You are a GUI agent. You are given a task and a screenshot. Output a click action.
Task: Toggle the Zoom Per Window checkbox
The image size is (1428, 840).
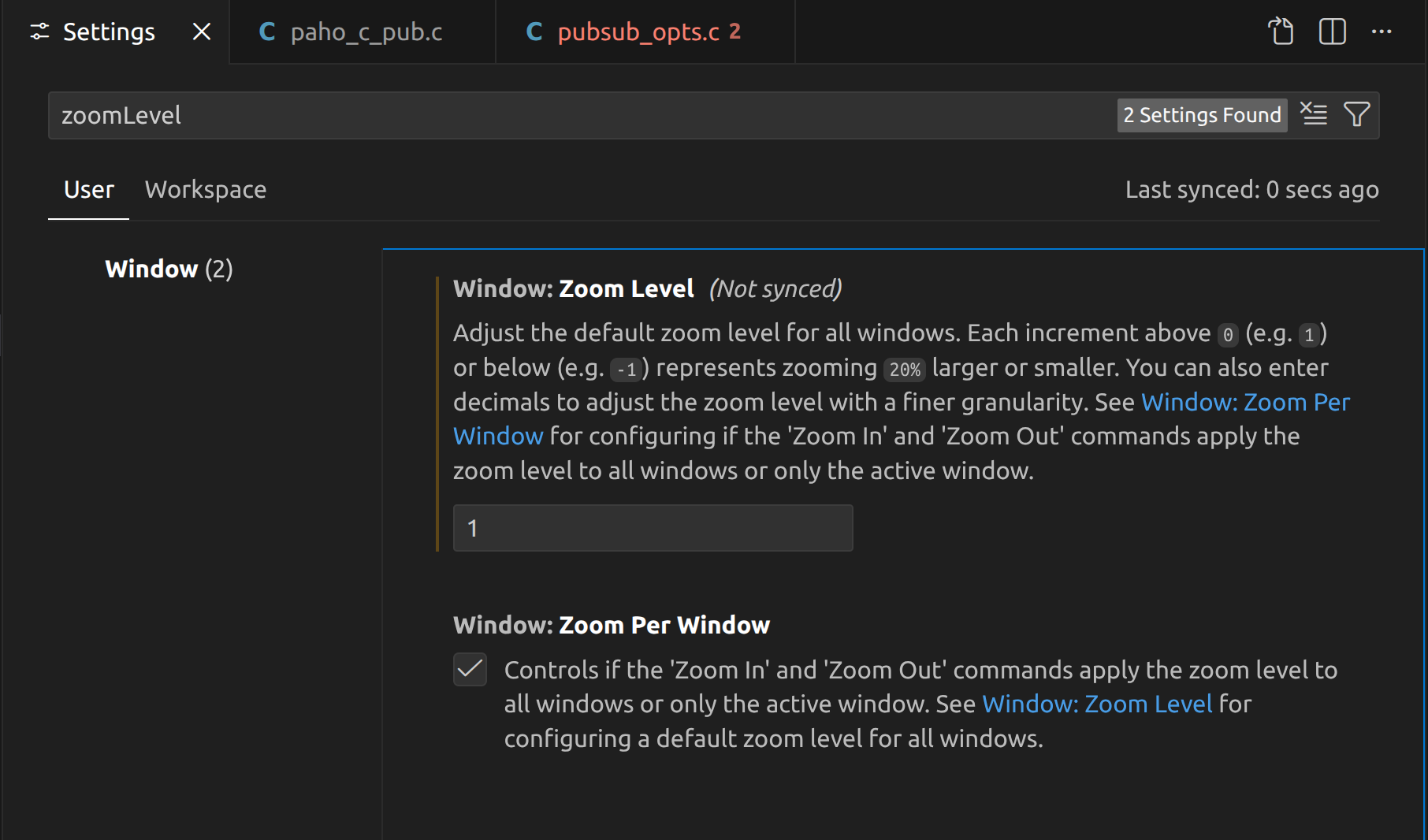pyautogui.click(x=470, y=670)
